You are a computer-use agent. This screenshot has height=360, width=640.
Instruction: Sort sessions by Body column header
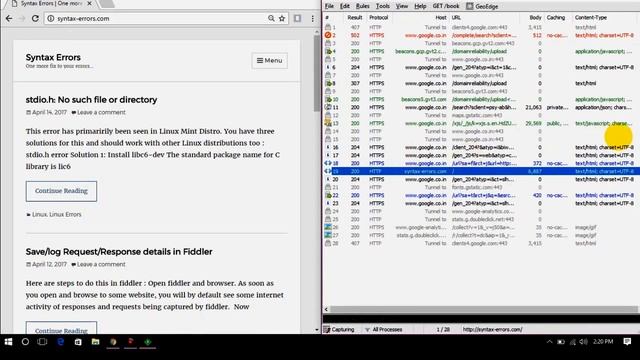(535, 18)
